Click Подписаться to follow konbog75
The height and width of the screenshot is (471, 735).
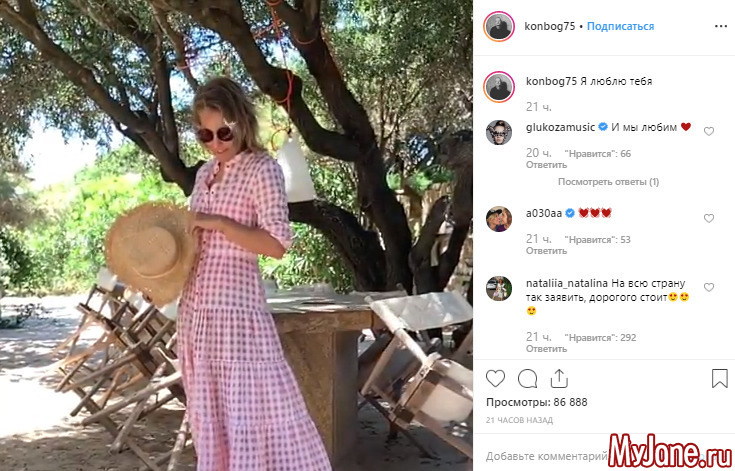pos(620,26)
